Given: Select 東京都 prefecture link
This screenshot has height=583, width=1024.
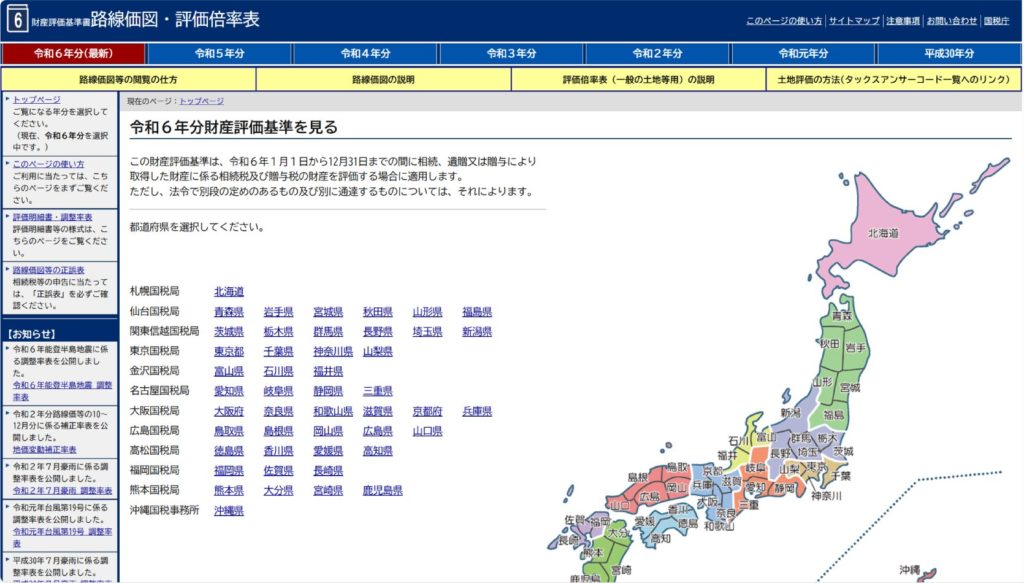Looking at the screenshot, I should coord(229,351).
